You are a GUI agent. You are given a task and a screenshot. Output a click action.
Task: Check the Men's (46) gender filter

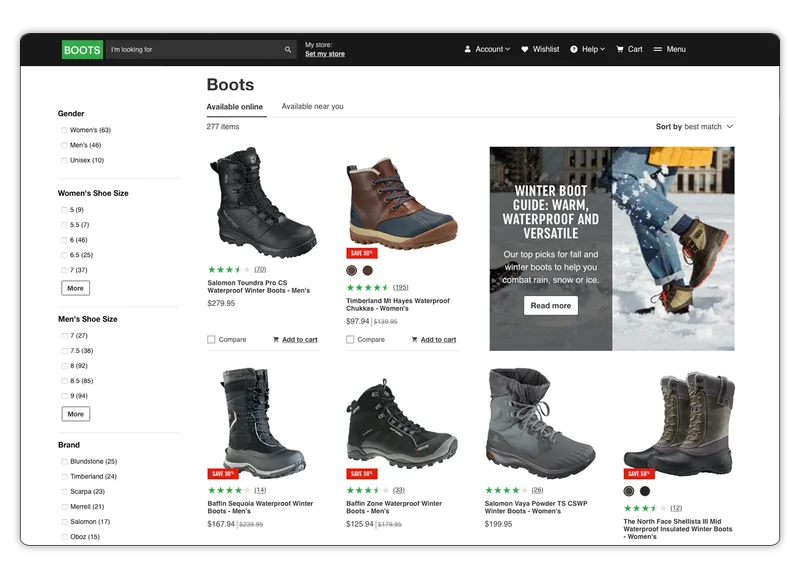tap(64, 145)
